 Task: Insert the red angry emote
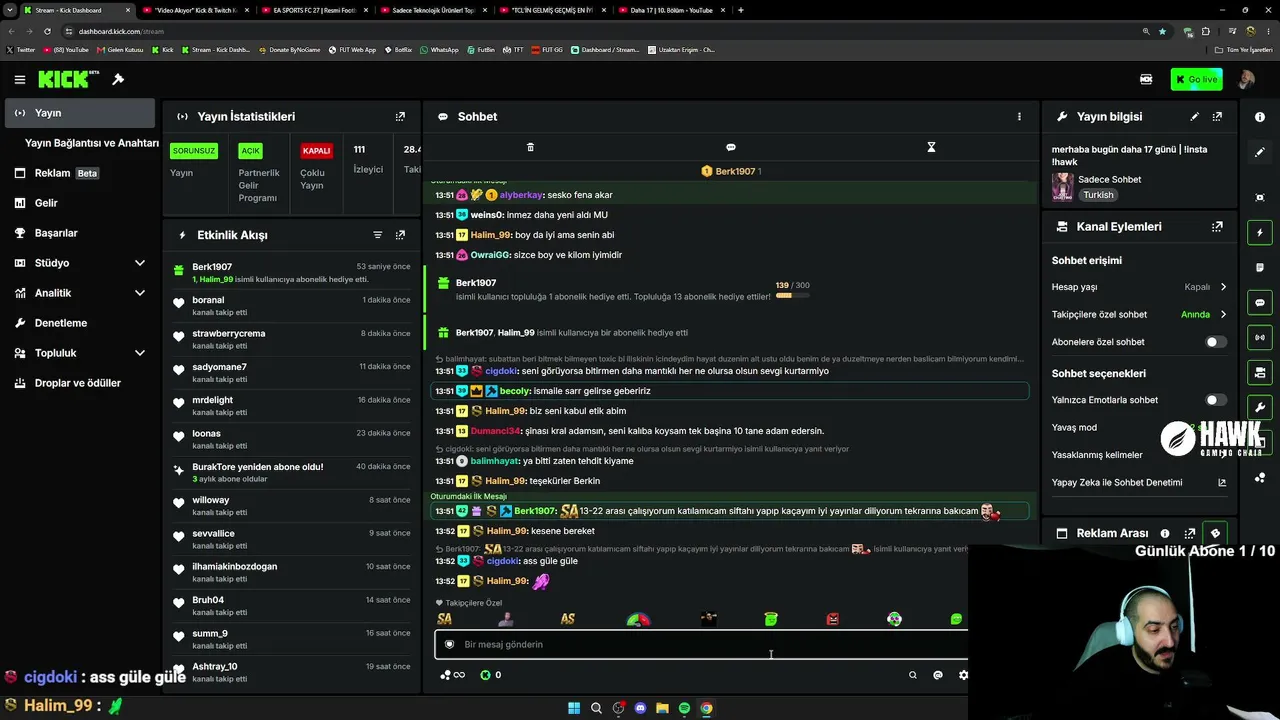[x=832, y=619]
